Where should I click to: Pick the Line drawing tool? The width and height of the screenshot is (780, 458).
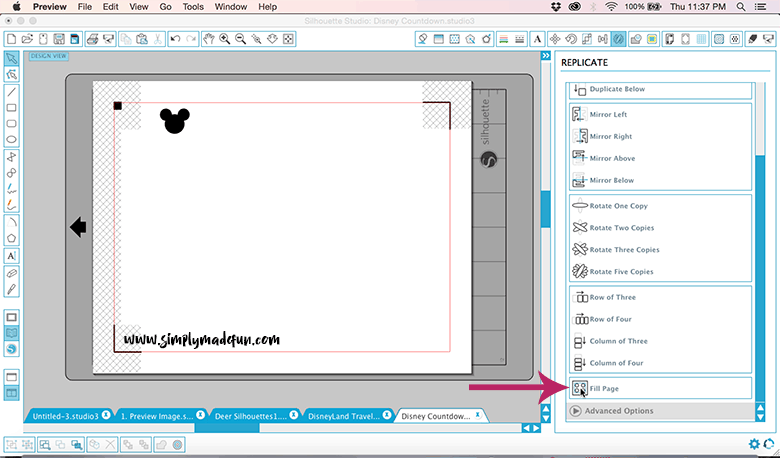click(x=11, y=92)
